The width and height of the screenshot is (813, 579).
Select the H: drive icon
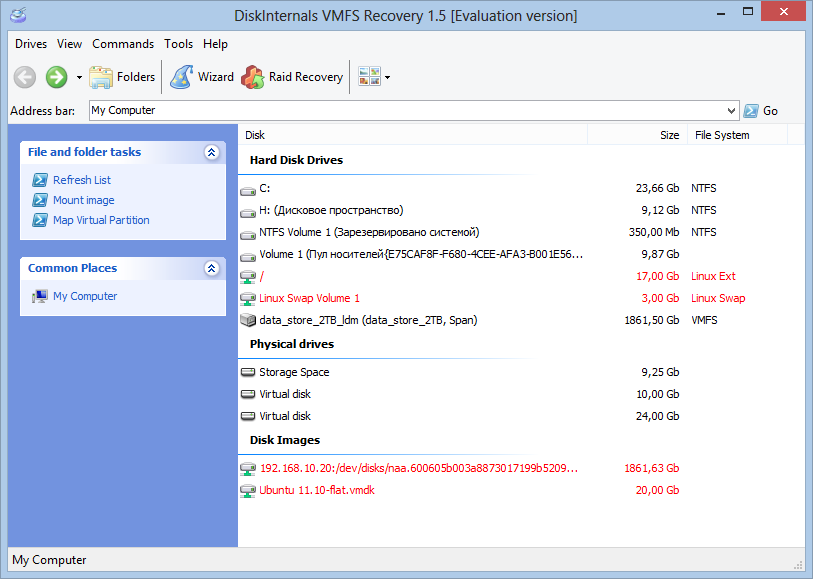248,213
